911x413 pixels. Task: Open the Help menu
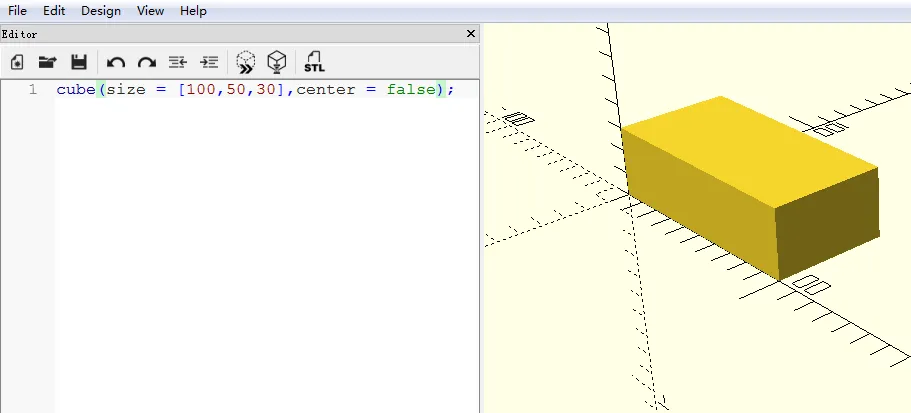[193, 10]
